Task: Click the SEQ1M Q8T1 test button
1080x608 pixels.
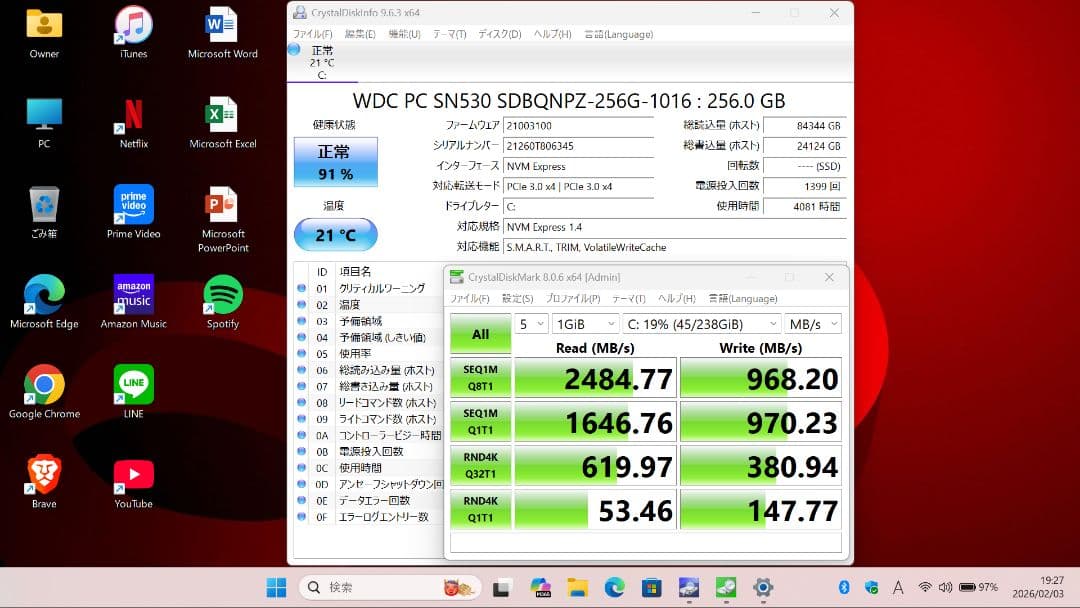Action: (x=480, y=377)
